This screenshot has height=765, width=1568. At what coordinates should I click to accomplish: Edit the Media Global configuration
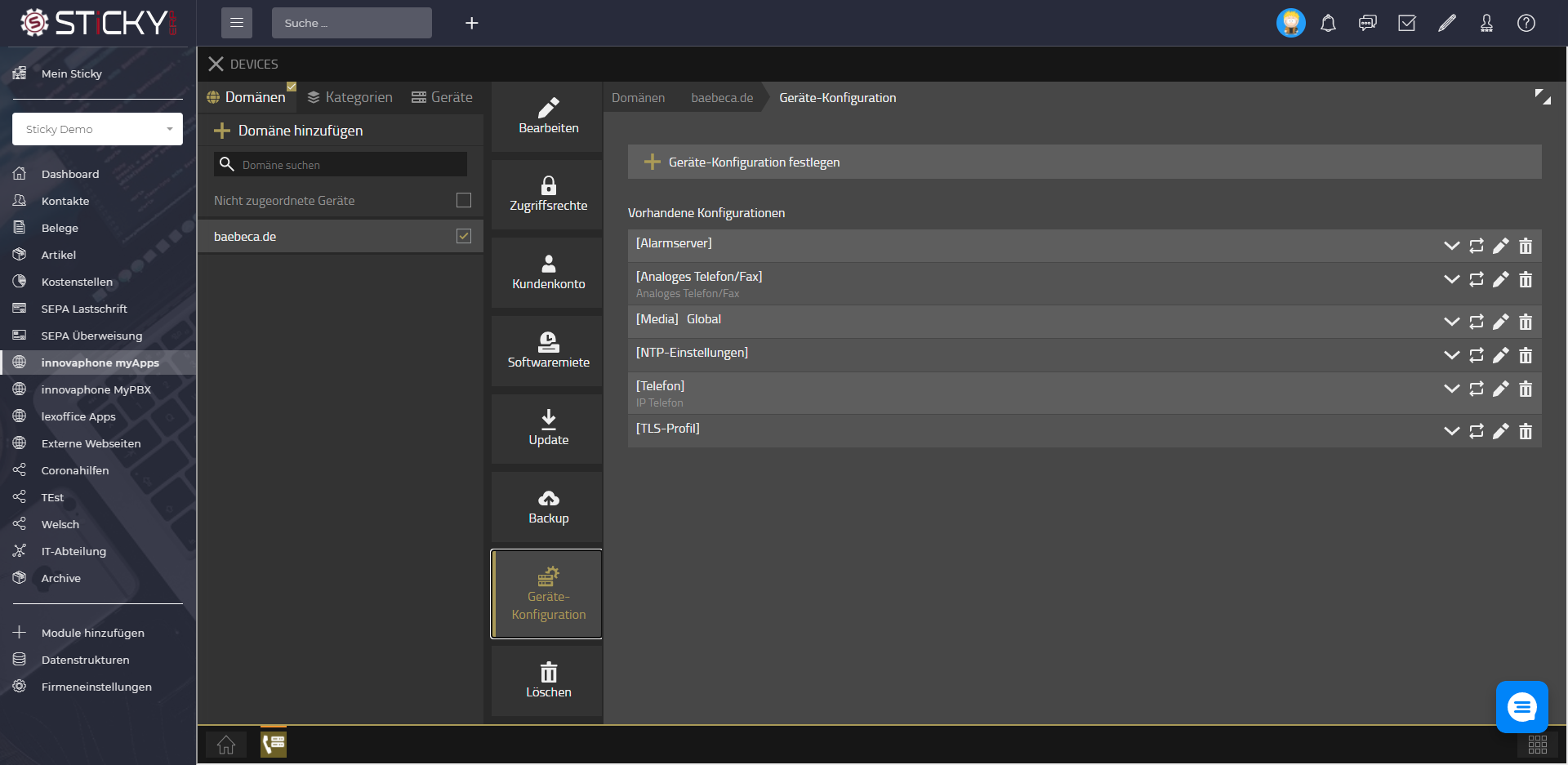click(1501, 322)
